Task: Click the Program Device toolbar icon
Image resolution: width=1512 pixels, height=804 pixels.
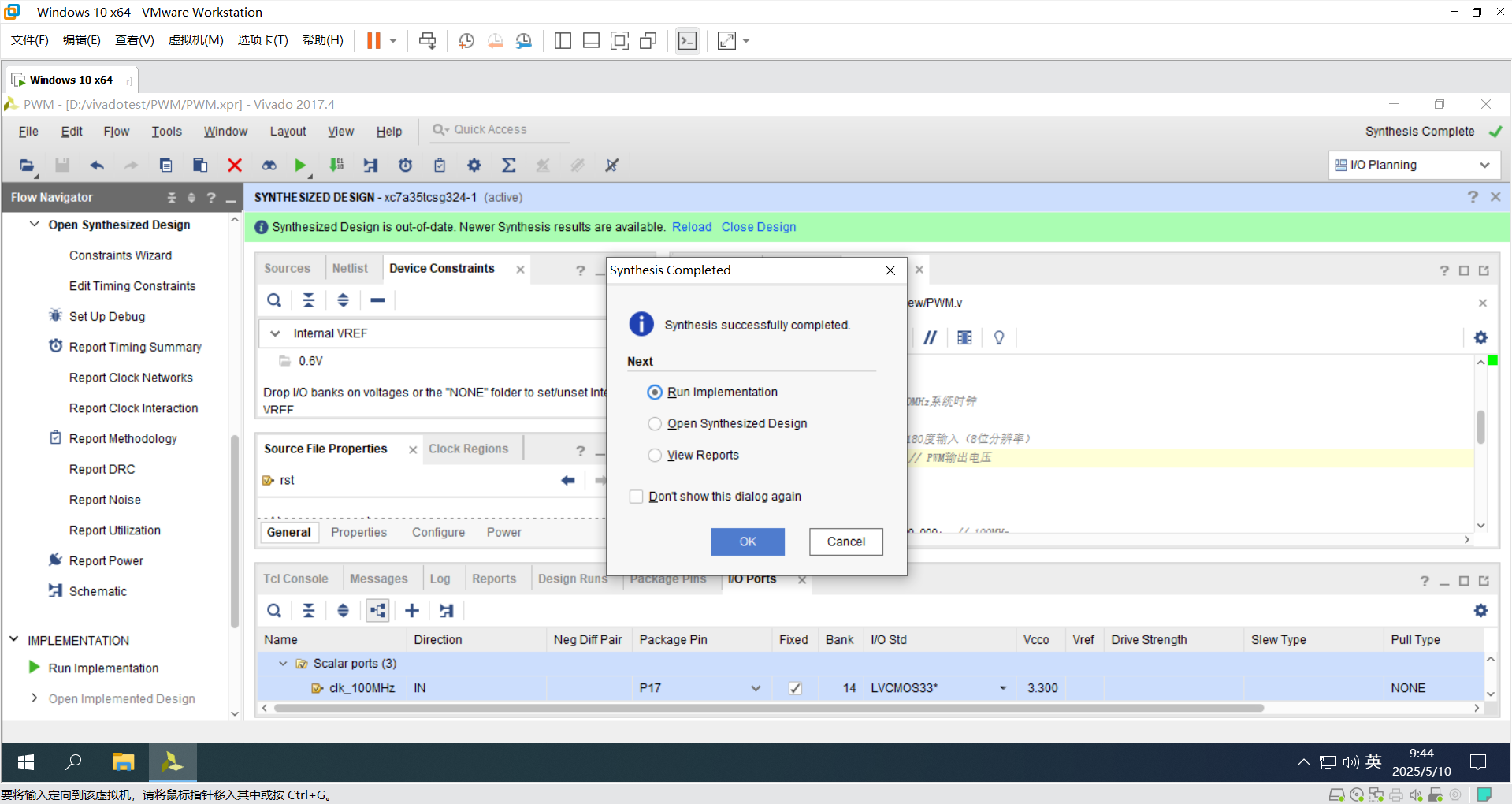Action: coord(336,166)
